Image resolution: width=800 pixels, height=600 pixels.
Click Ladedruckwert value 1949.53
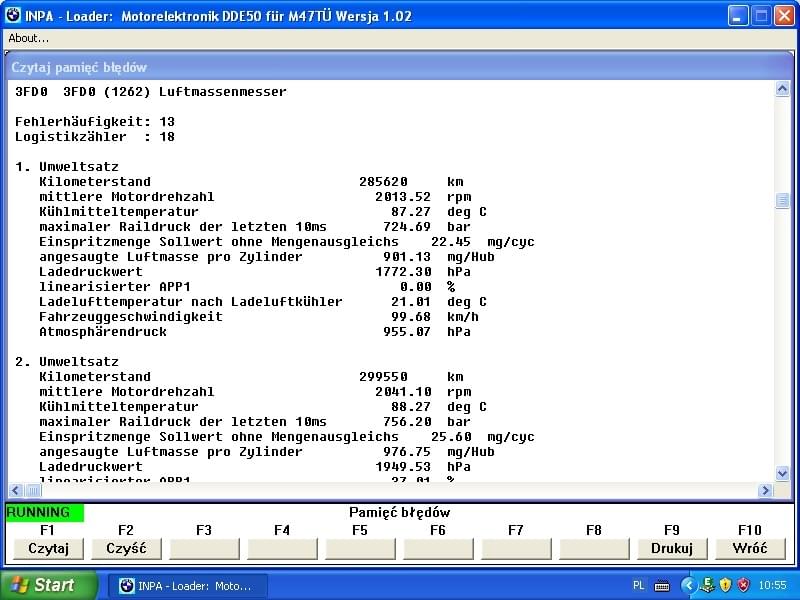[x=403, y=467]
